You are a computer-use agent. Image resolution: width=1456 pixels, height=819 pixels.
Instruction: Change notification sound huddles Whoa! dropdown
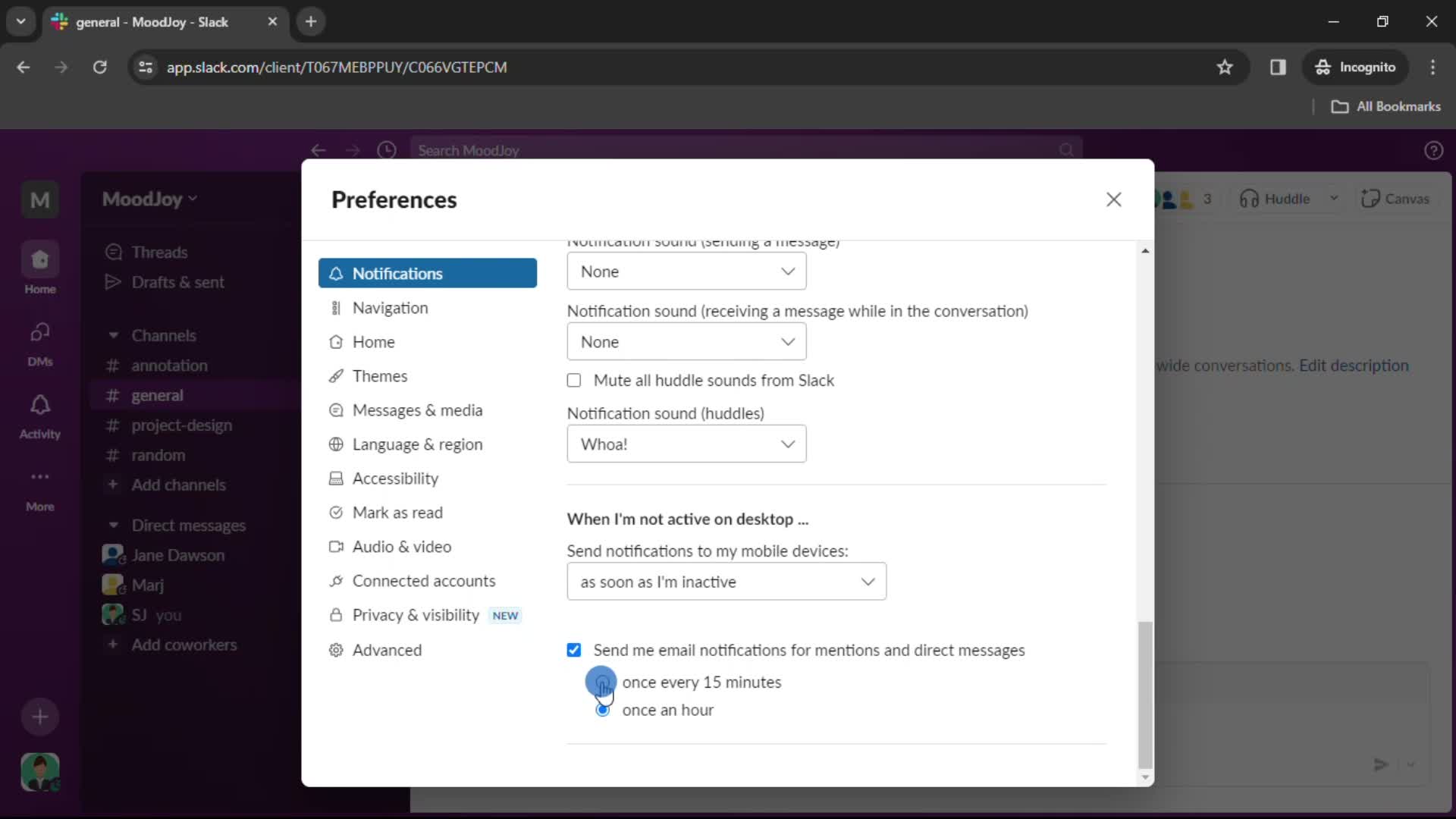[686, 444]
